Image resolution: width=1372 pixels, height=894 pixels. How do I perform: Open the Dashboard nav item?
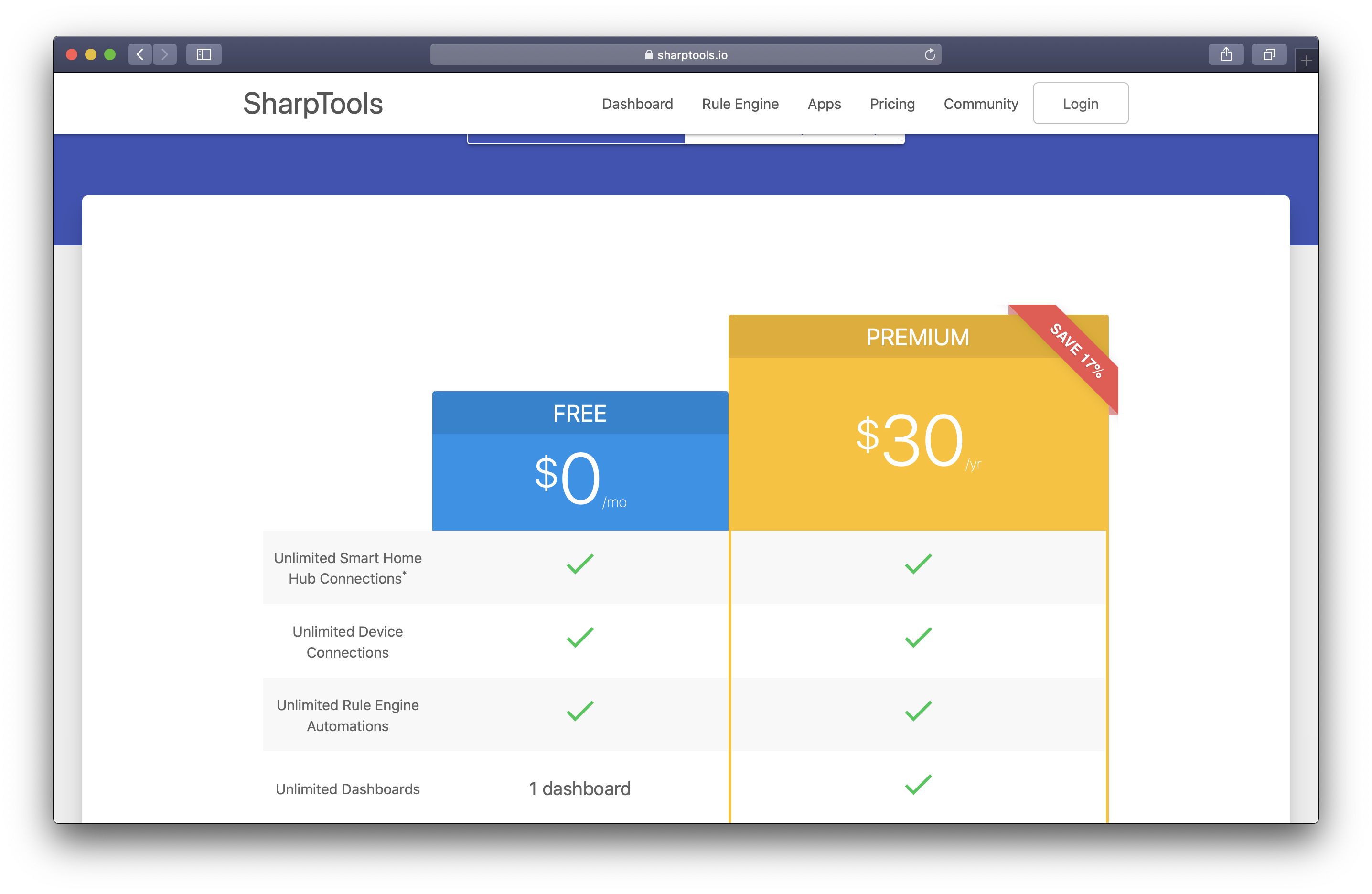[637, 104]
